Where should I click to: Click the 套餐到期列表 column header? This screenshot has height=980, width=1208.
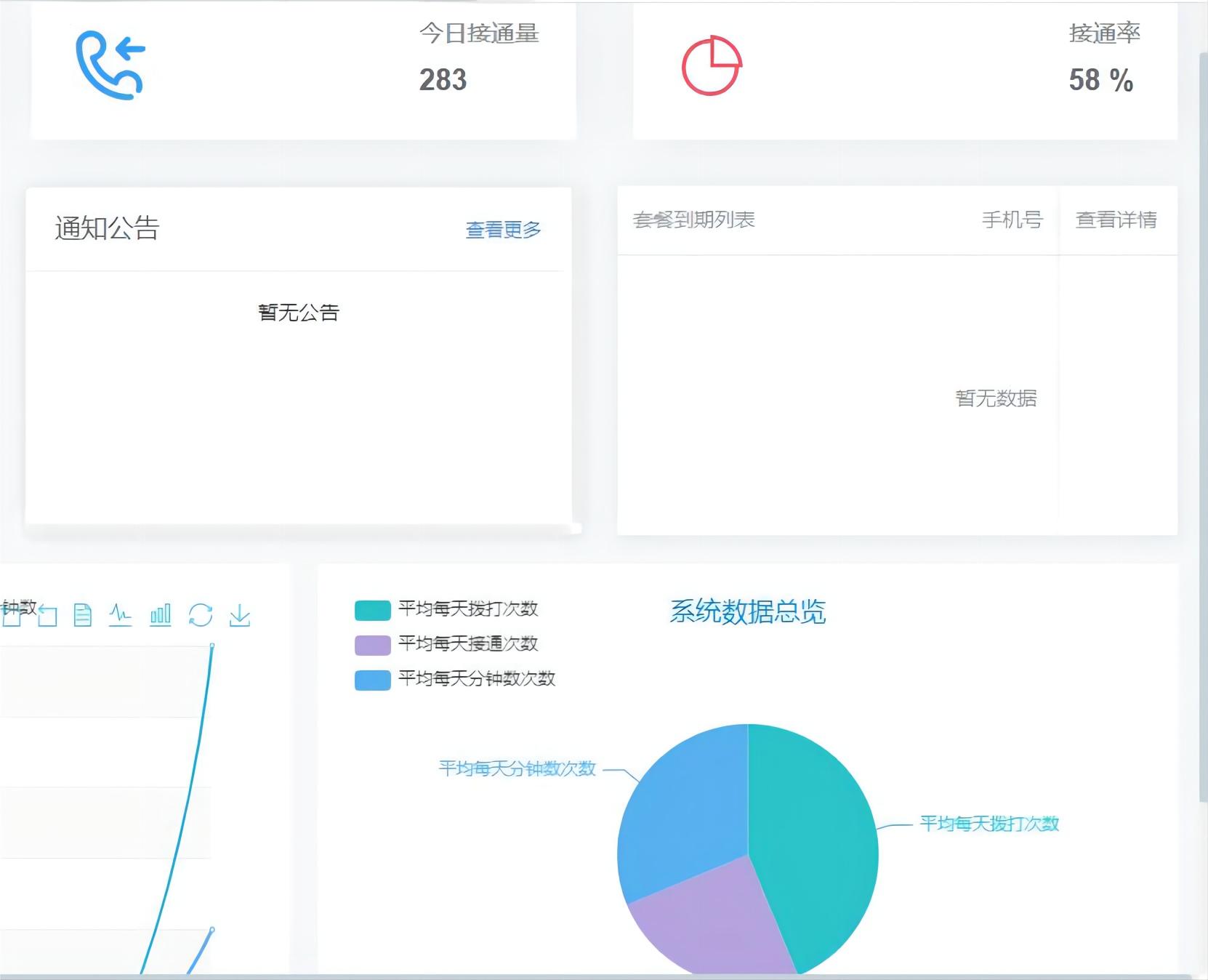(x=694, y=220)
